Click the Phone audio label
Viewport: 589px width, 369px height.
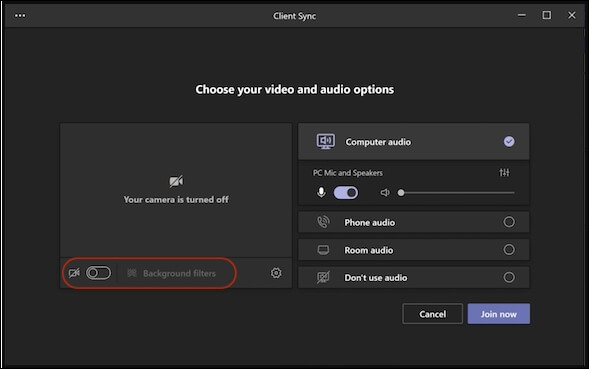tap(370, 222)
